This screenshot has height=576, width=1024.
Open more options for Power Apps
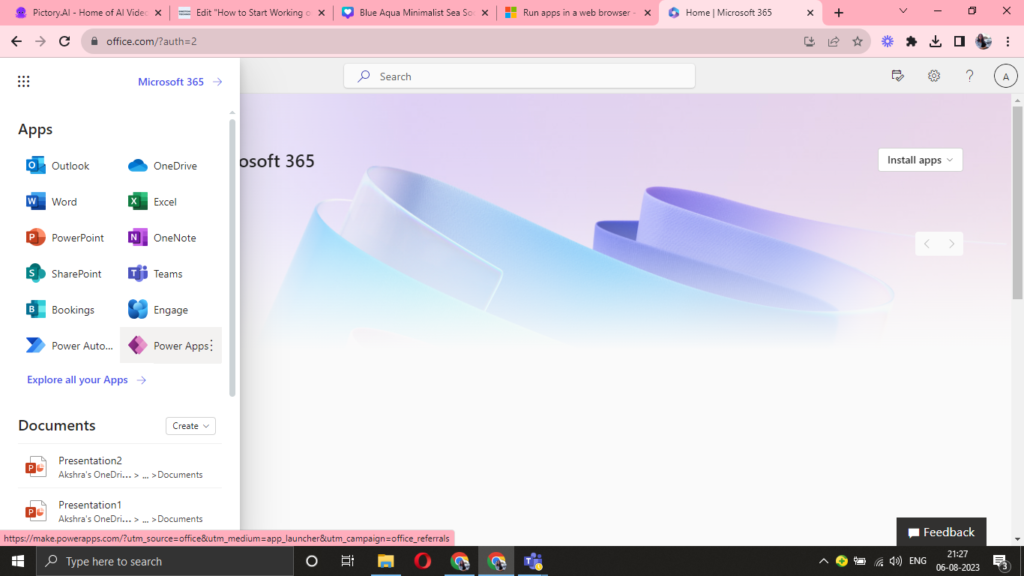tap(211, 346)
